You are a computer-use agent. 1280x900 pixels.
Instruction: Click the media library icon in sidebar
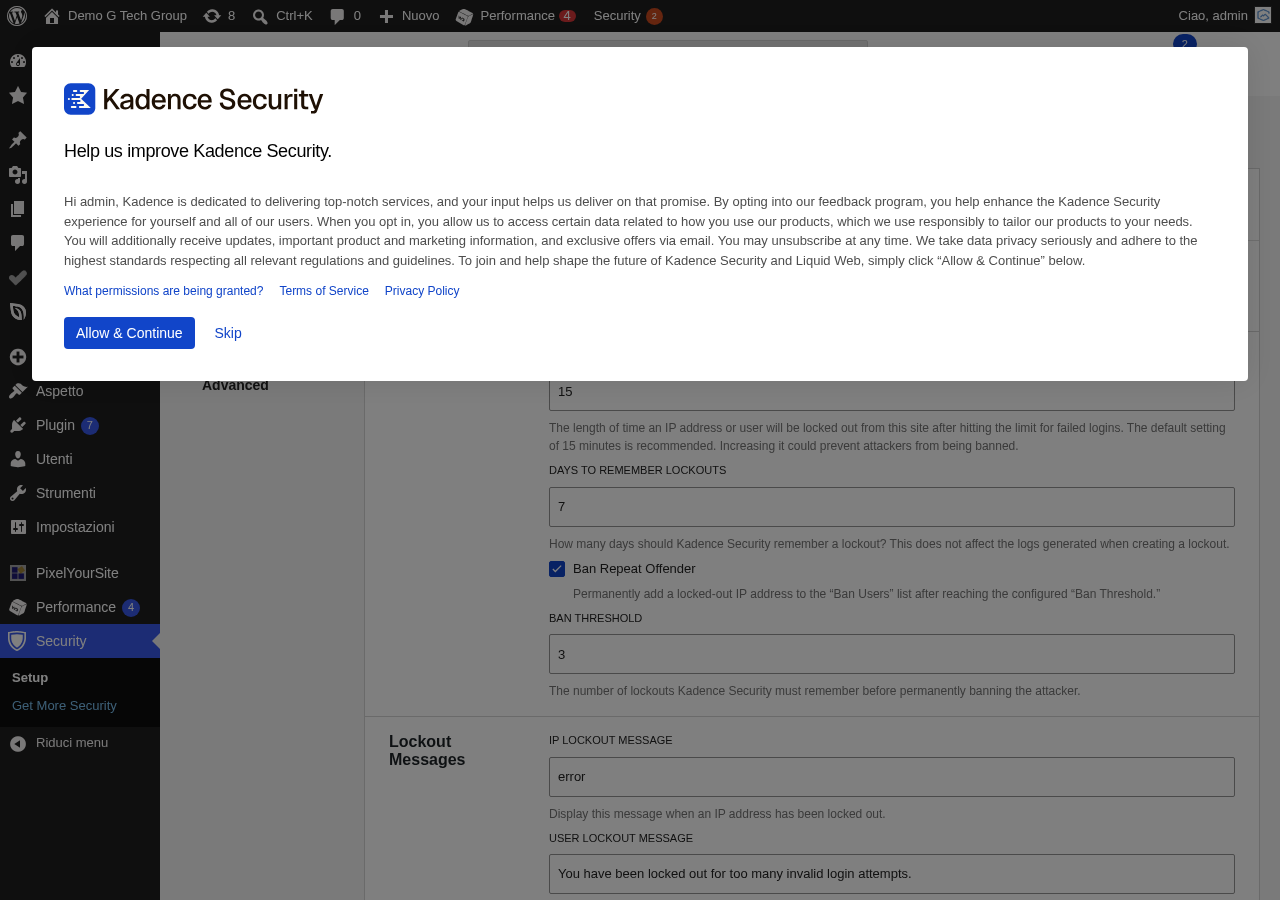17,175
